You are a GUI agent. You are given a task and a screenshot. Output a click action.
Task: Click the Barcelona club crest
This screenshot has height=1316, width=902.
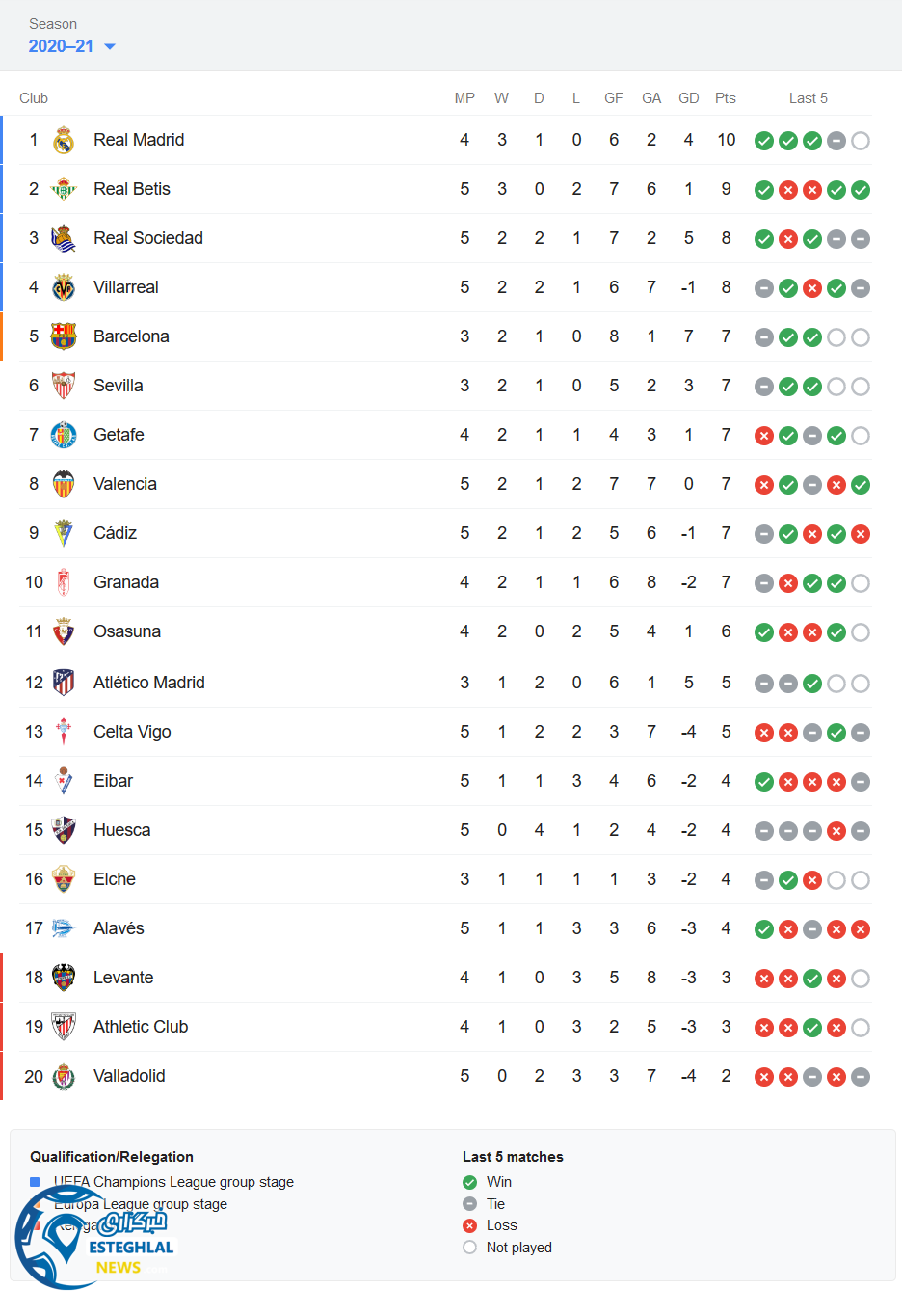64,336
